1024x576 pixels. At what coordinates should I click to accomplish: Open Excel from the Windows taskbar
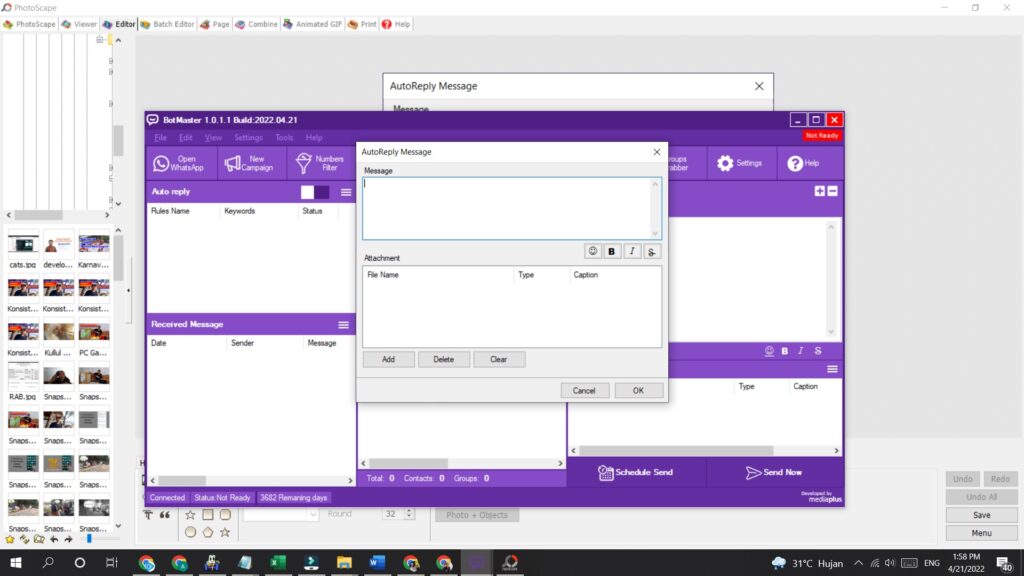pyautogui.click(x=277, y=563)
